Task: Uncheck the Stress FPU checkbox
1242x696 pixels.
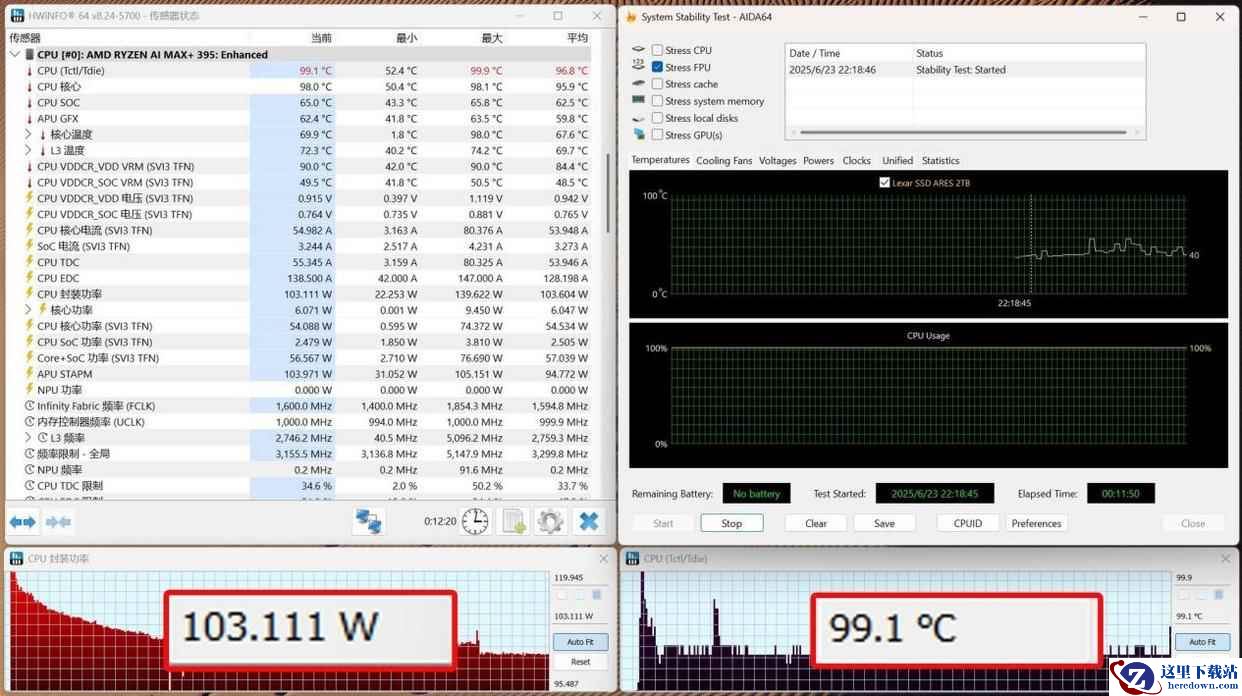Action: point(657,67)
